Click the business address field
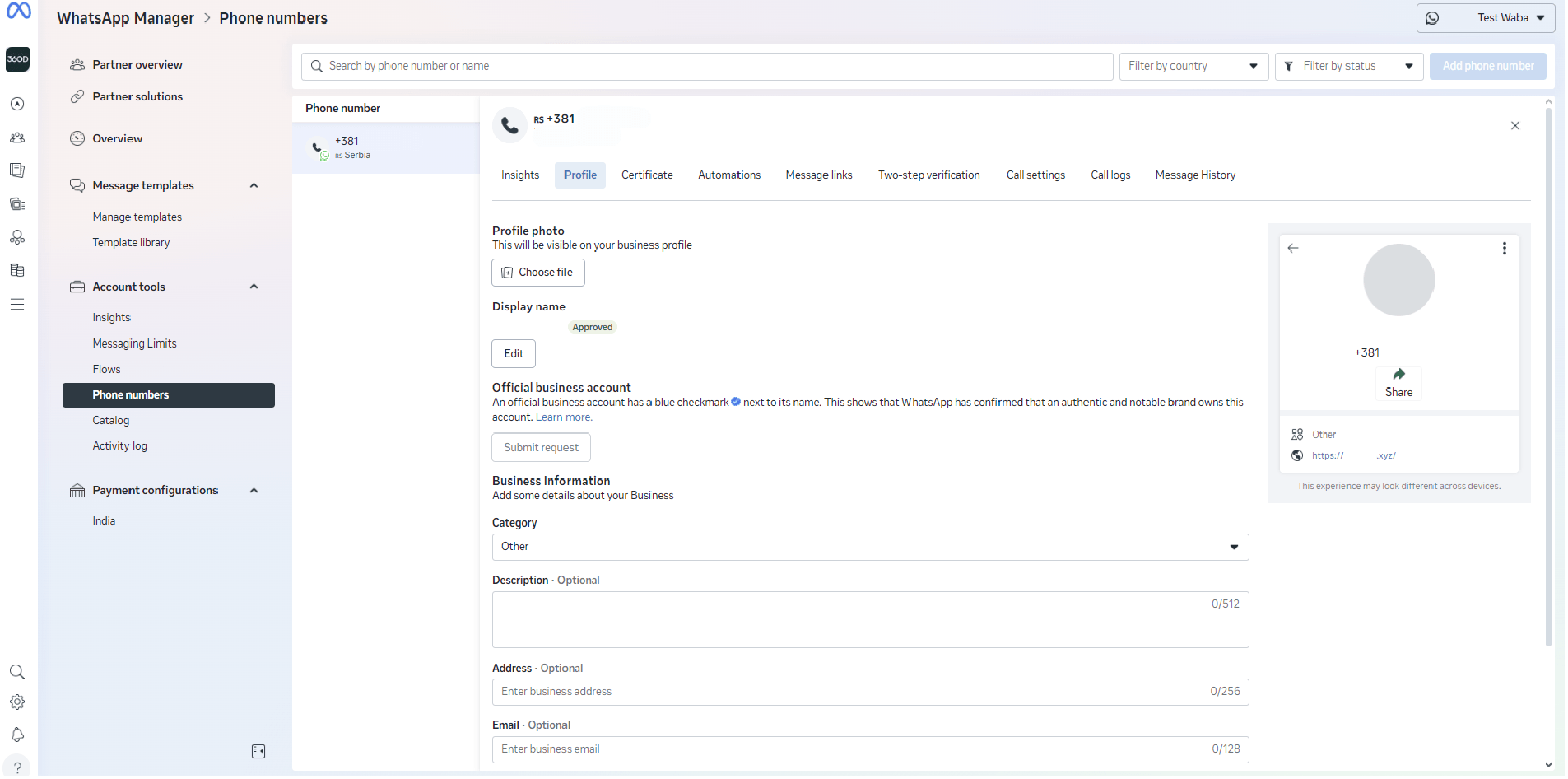This screenshot has width=1568, height=779. [x=870, y=692]
